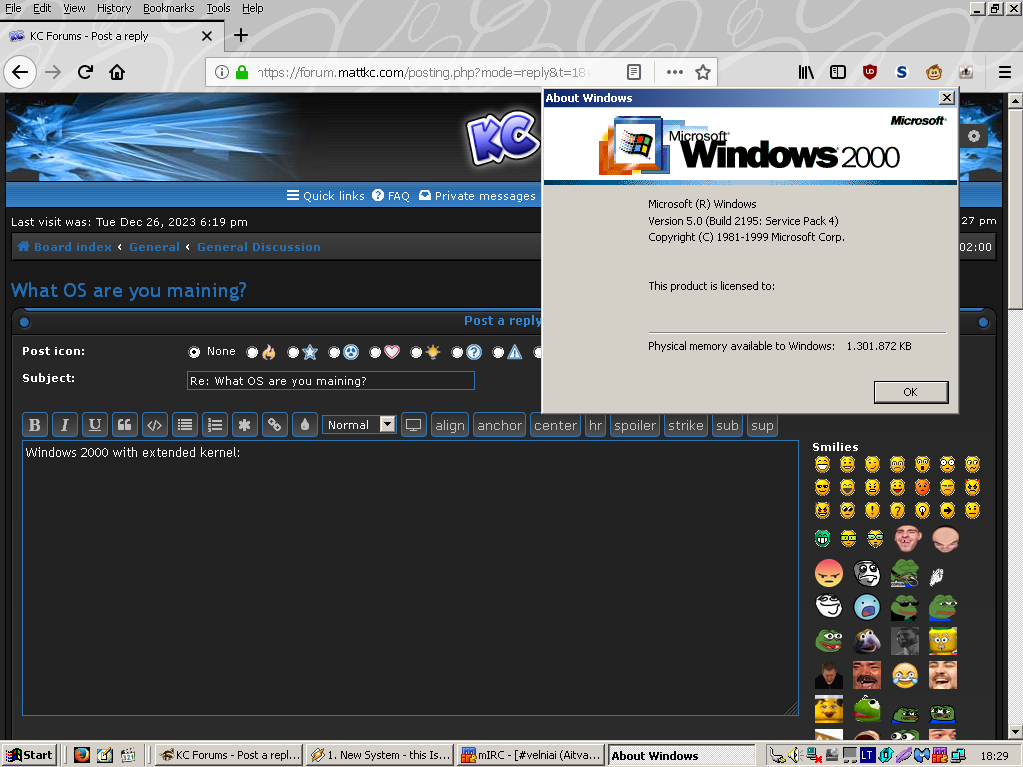Insert the center BBCode tag
Image resolution: width=1023 pixels, height=767 pixels.
coord(555,425)
